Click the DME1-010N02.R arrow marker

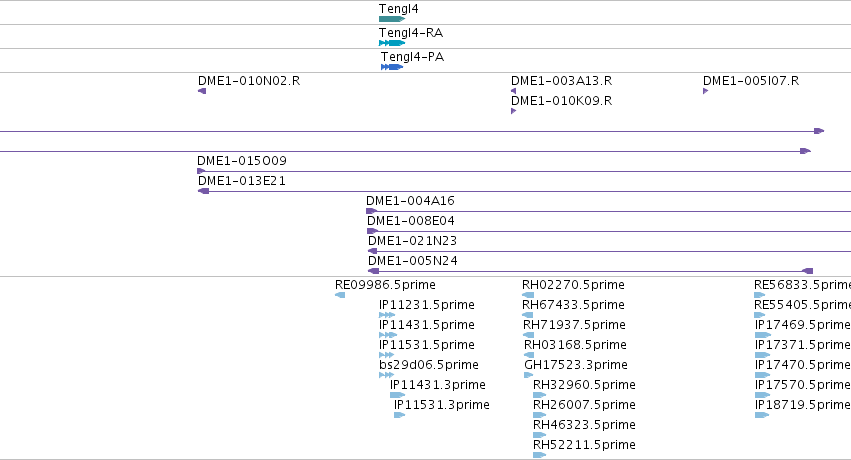pyautogui.click(x=202, y=91)
